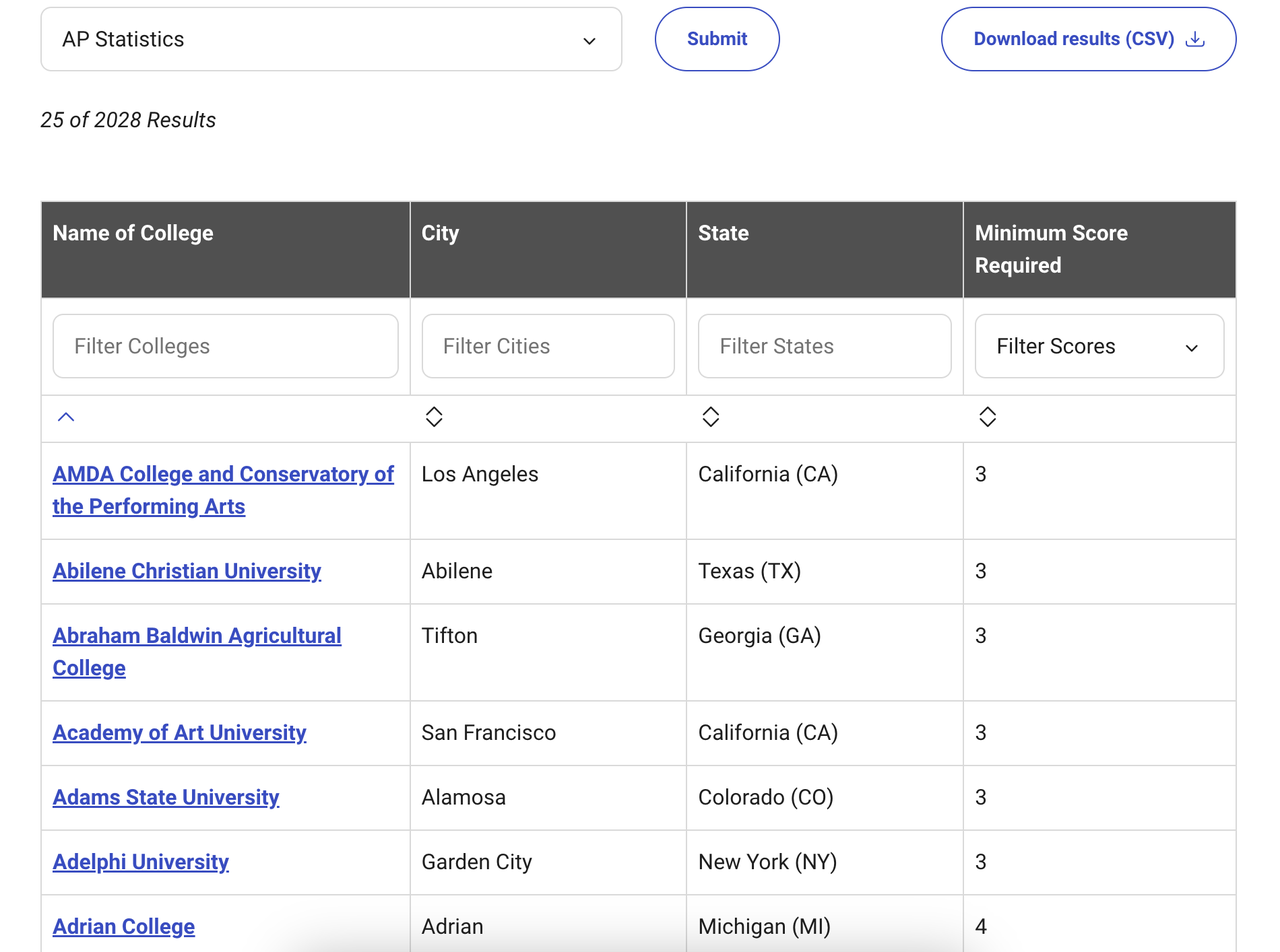Go to Adelphi University page
Screen dimensions: 1280x952
[x=141, y=861]
